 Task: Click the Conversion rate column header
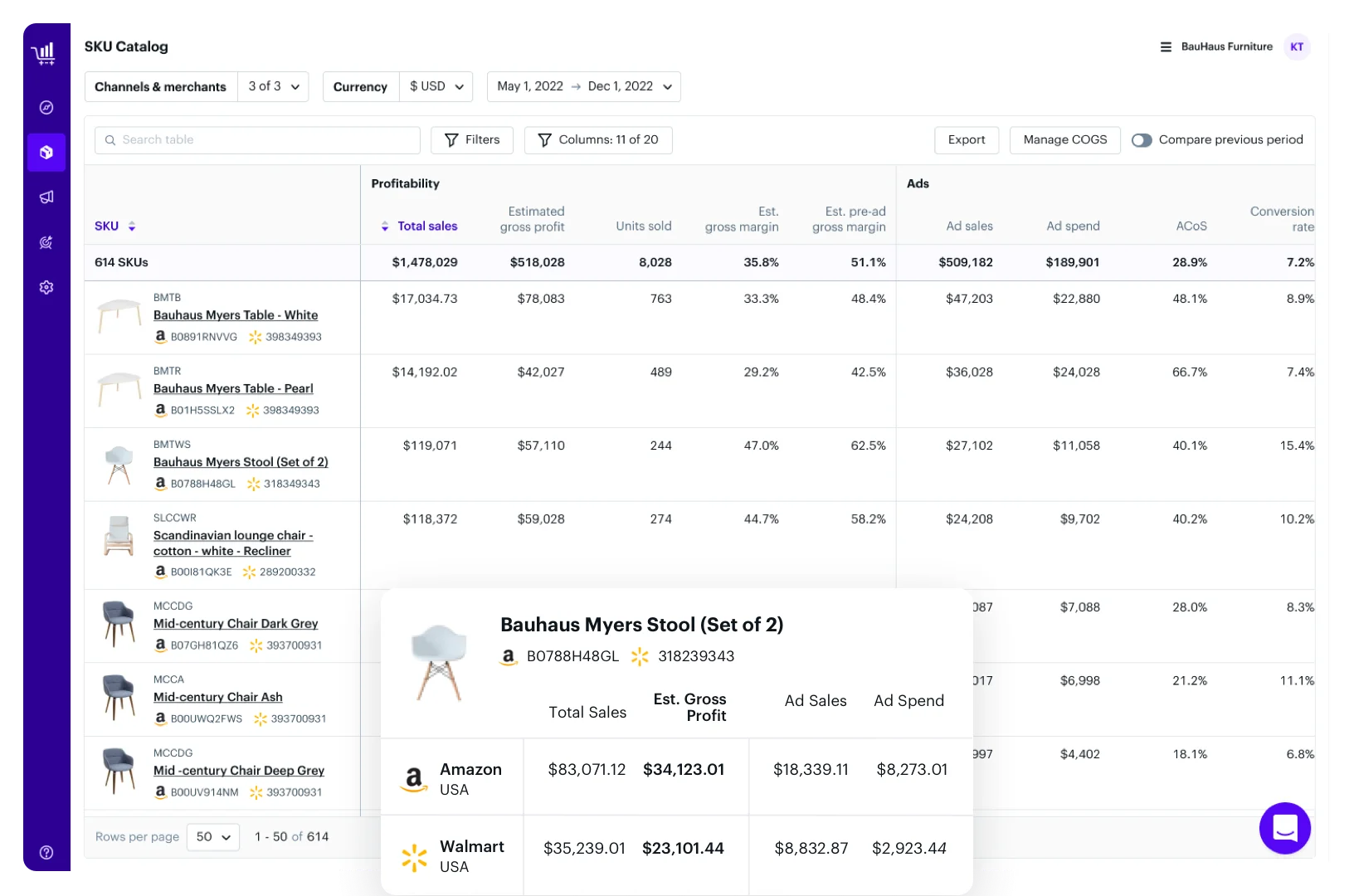click(x=1282, y=219)
